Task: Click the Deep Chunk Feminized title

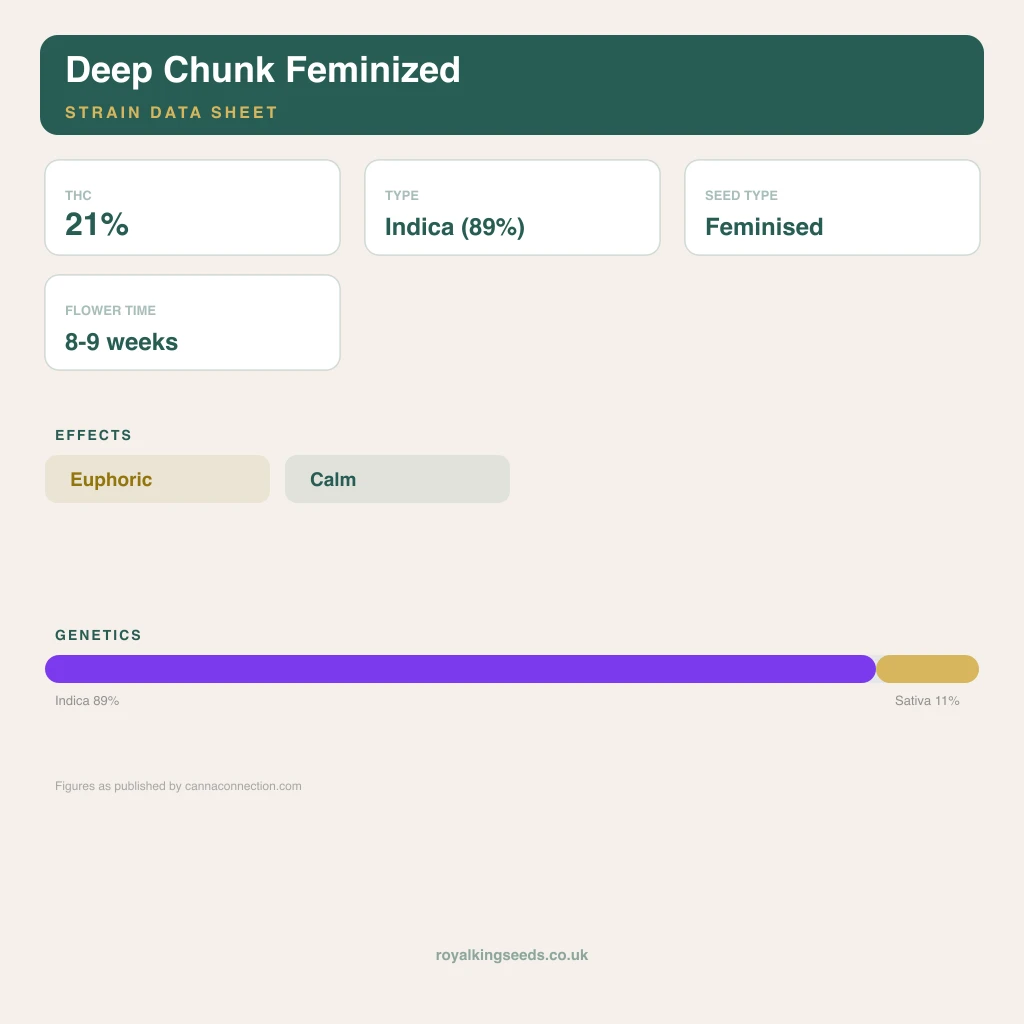Action: (x=263, y=71)
